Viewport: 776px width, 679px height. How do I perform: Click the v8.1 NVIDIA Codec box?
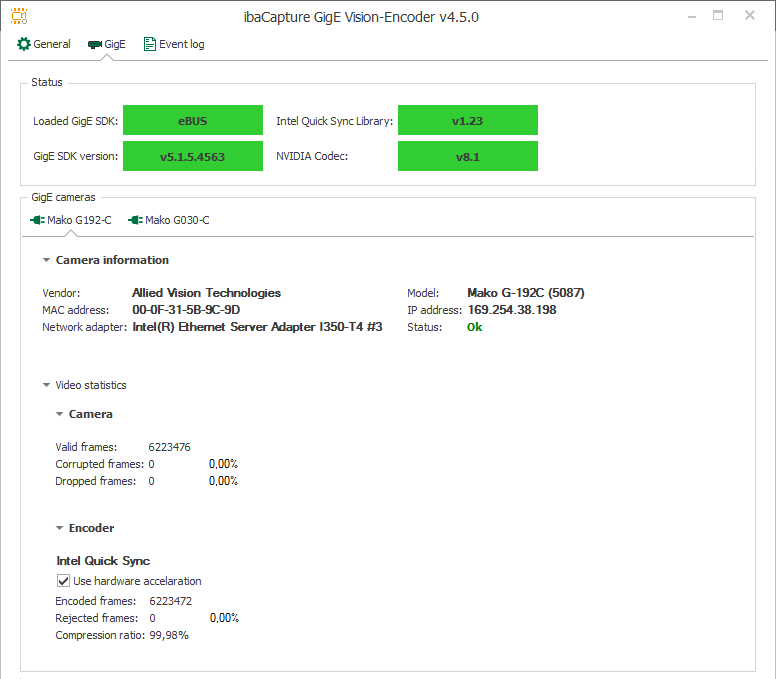click(x=468, y=156)
